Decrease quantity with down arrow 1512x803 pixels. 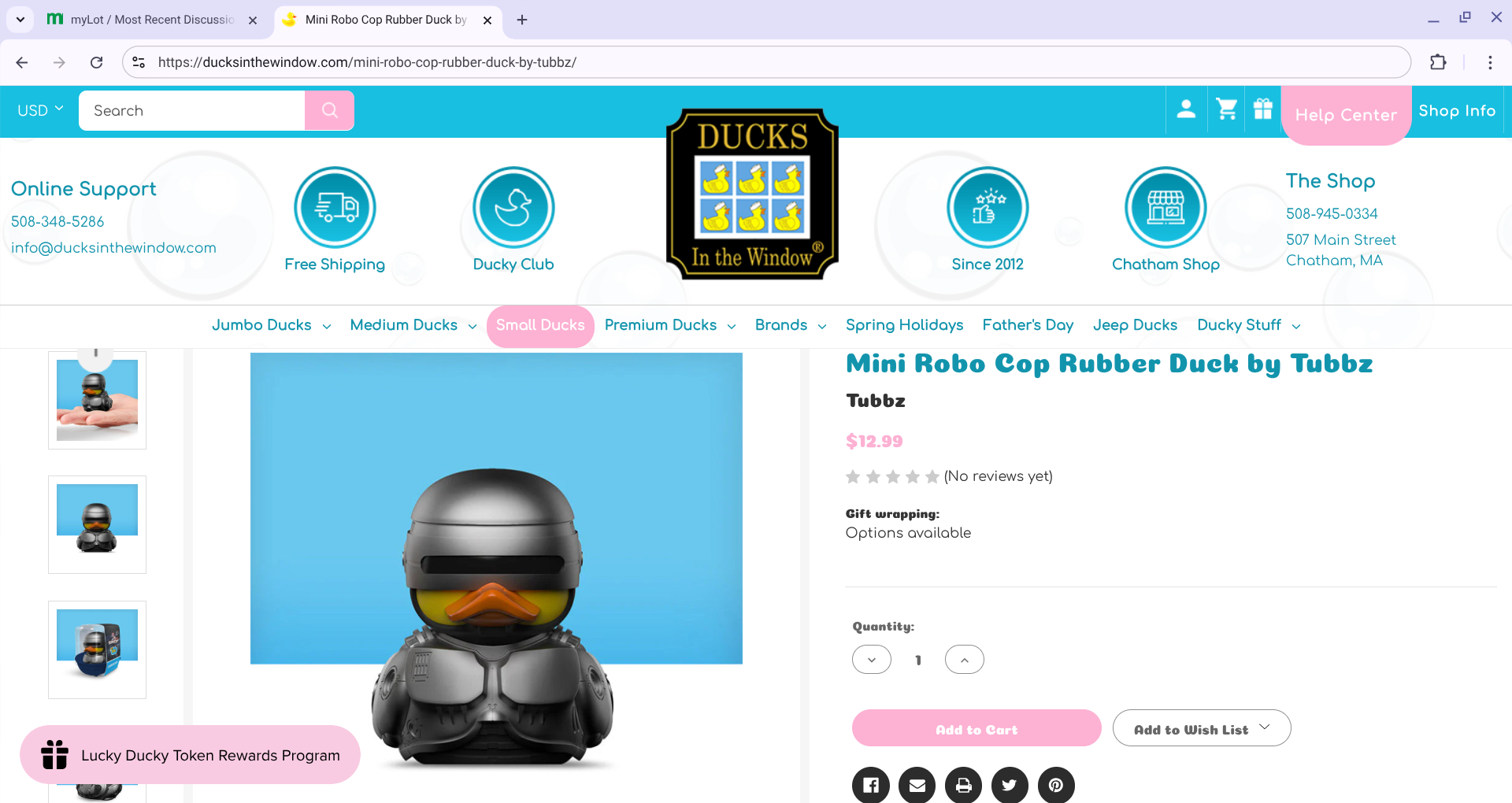point(872,660)
